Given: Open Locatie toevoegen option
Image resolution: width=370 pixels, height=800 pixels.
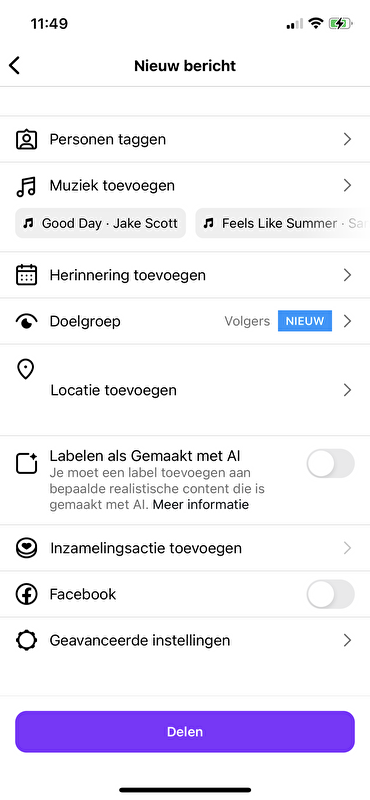Looking at the screenshot, I should coord(185,390).
